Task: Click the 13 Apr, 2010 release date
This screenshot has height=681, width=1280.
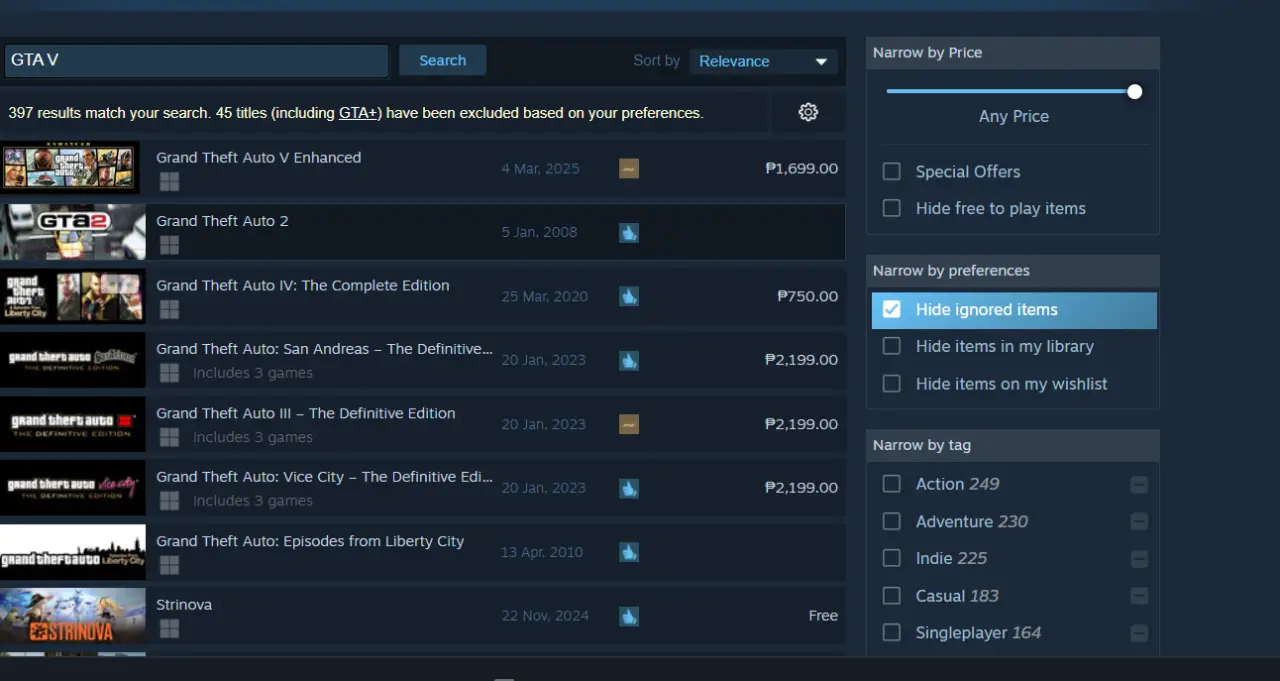Action: coord(541,552)
